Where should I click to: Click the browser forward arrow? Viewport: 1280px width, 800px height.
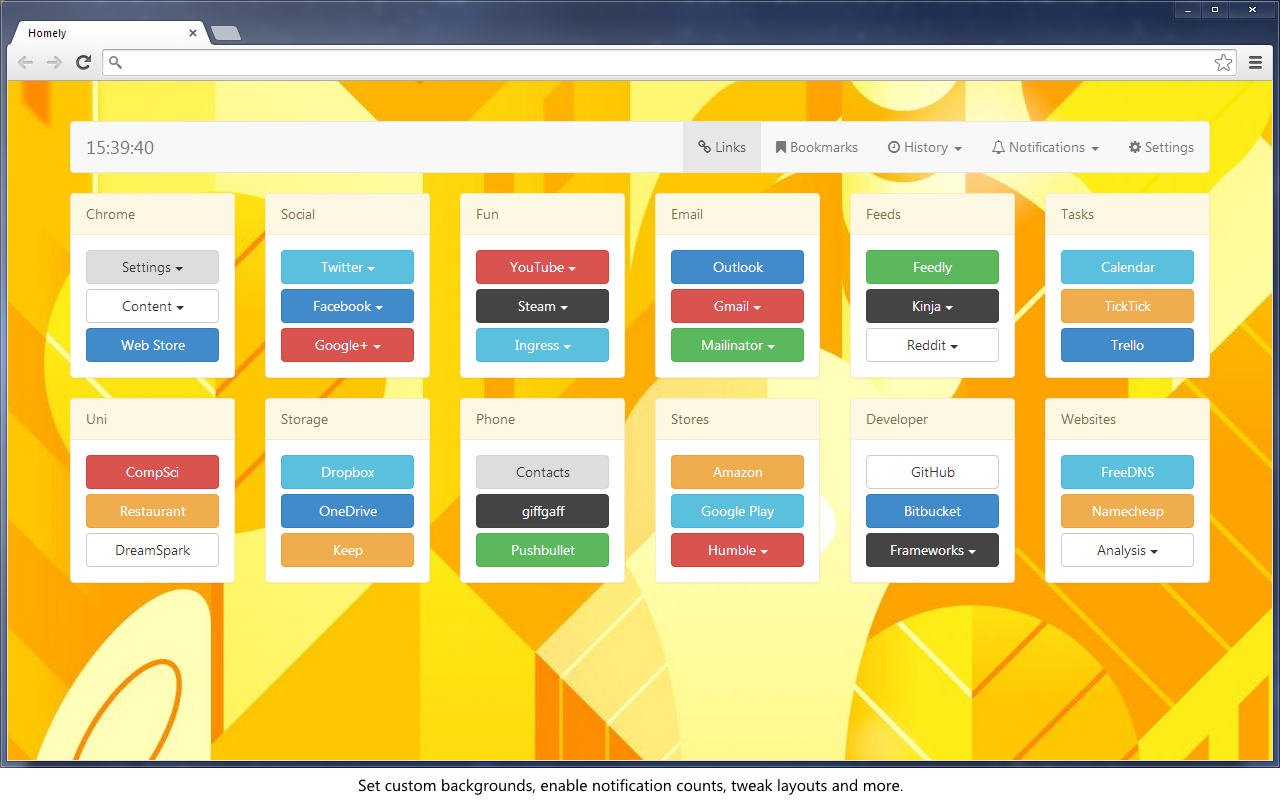point(54,62)
